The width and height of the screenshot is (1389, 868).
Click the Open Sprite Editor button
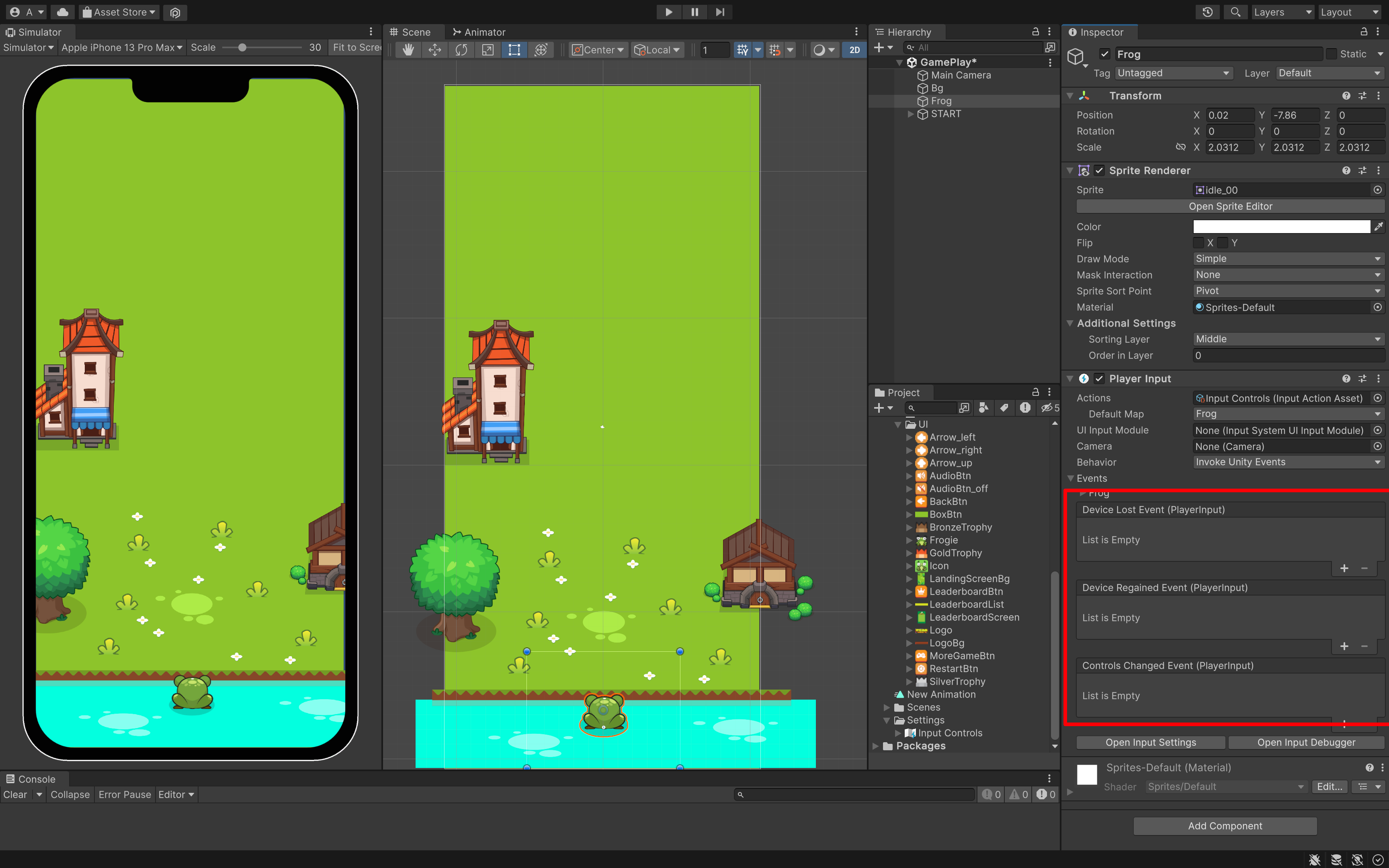click(x=1230, y=206)
